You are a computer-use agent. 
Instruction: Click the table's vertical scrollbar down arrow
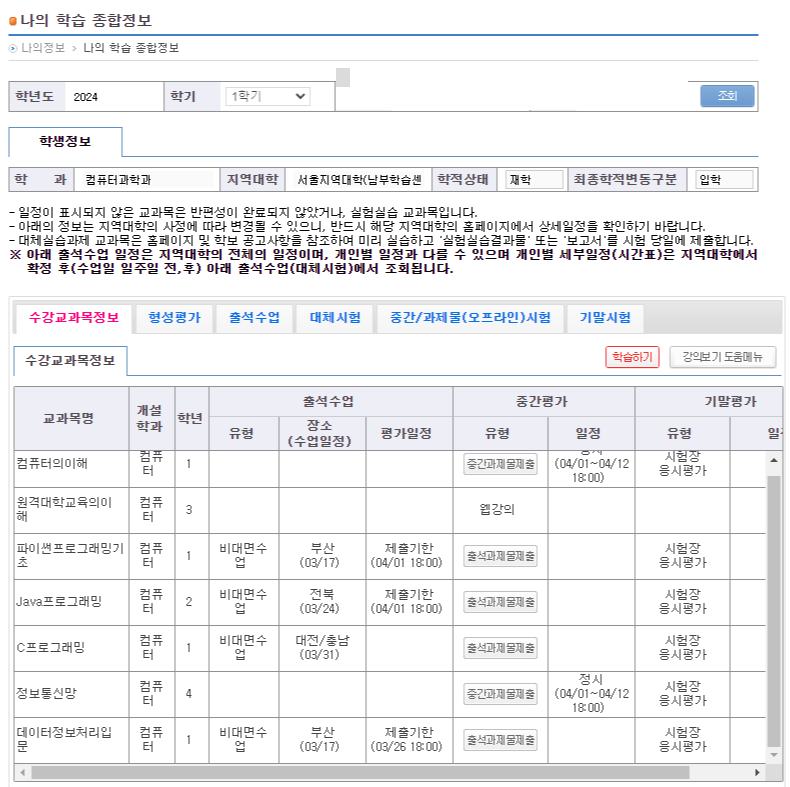pos(773,754)
